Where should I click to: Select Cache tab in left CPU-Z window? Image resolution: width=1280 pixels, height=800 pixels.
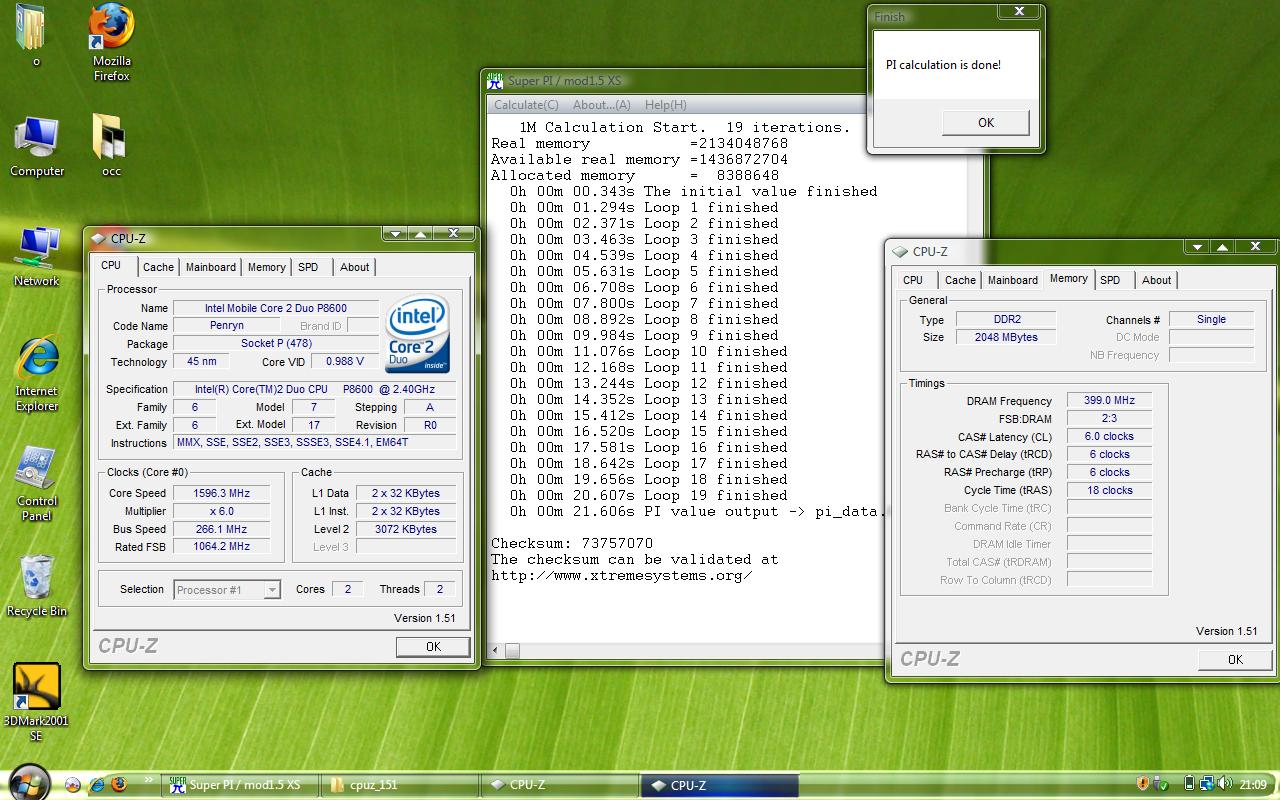point(158,267)
